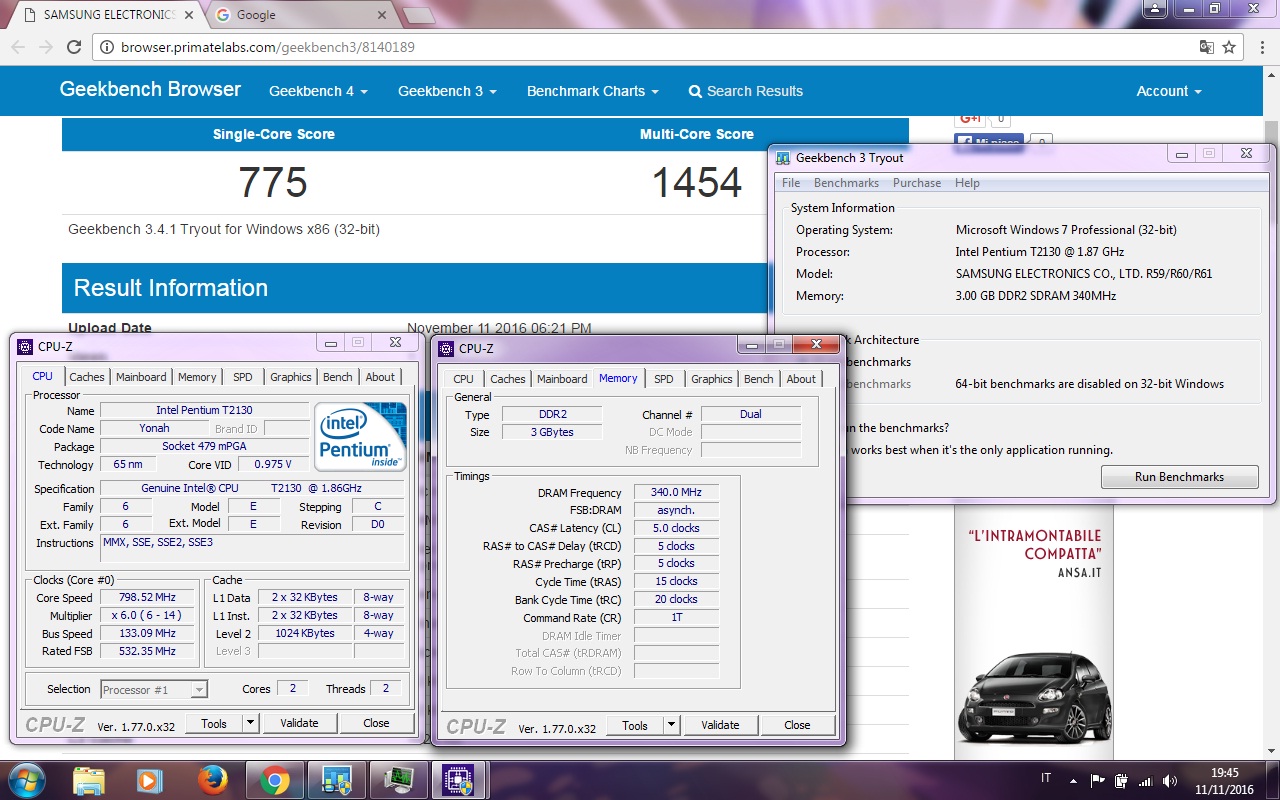Click the search magnifier in Search Results

tap(695, 91)
